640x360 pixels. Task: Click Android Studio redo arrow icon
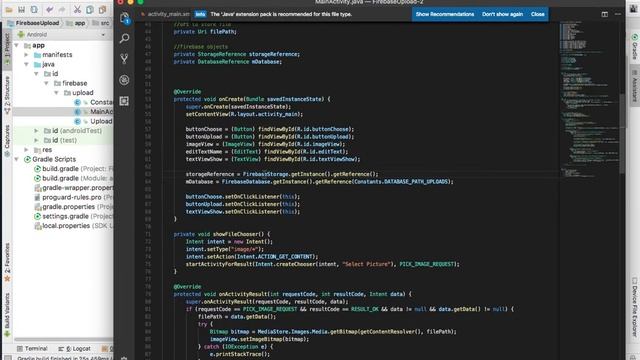[62, 9]
